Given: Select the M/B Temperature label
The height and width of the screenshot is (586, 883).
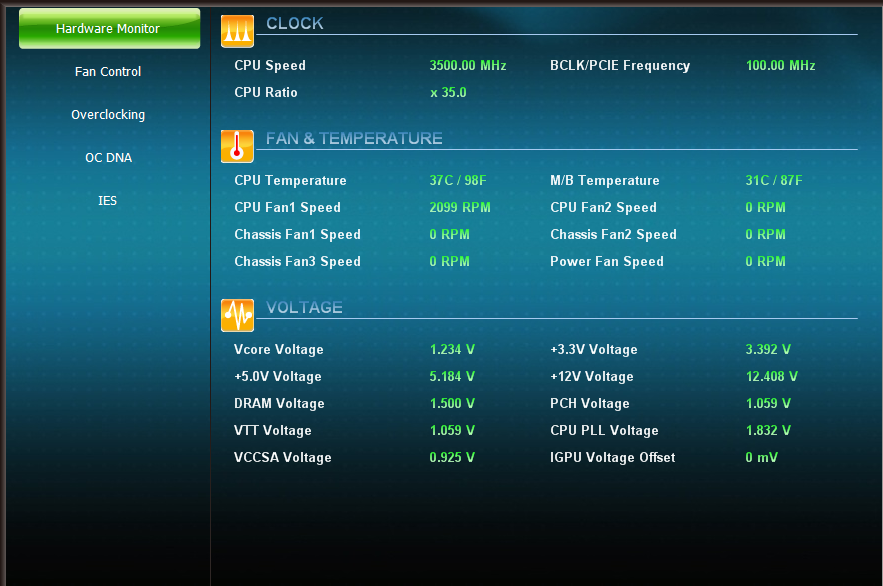Looking at the screenshot, I should coord(605,181).
